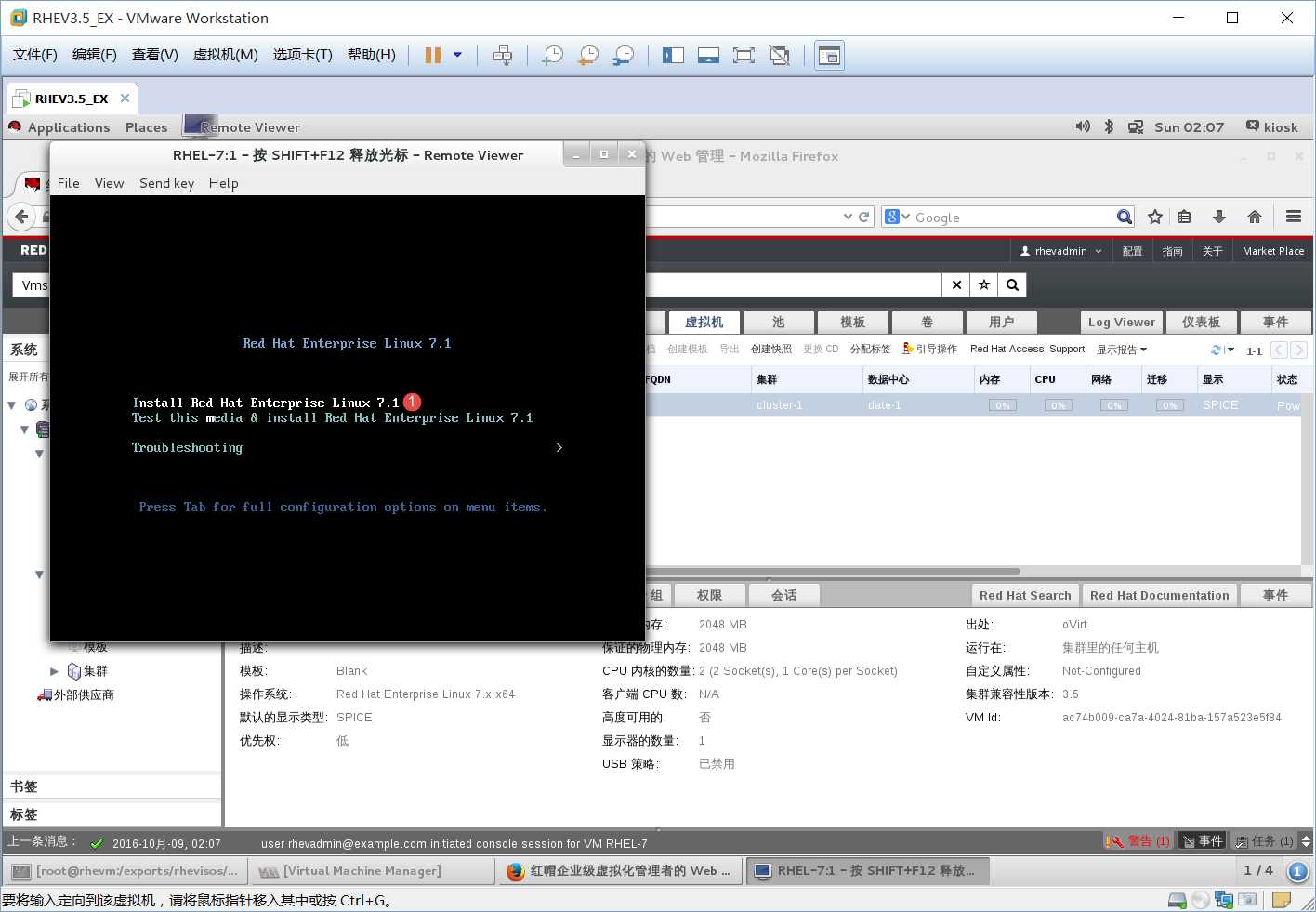
Task: Open VMware 文件(F) menu
Action: [35, 55]
